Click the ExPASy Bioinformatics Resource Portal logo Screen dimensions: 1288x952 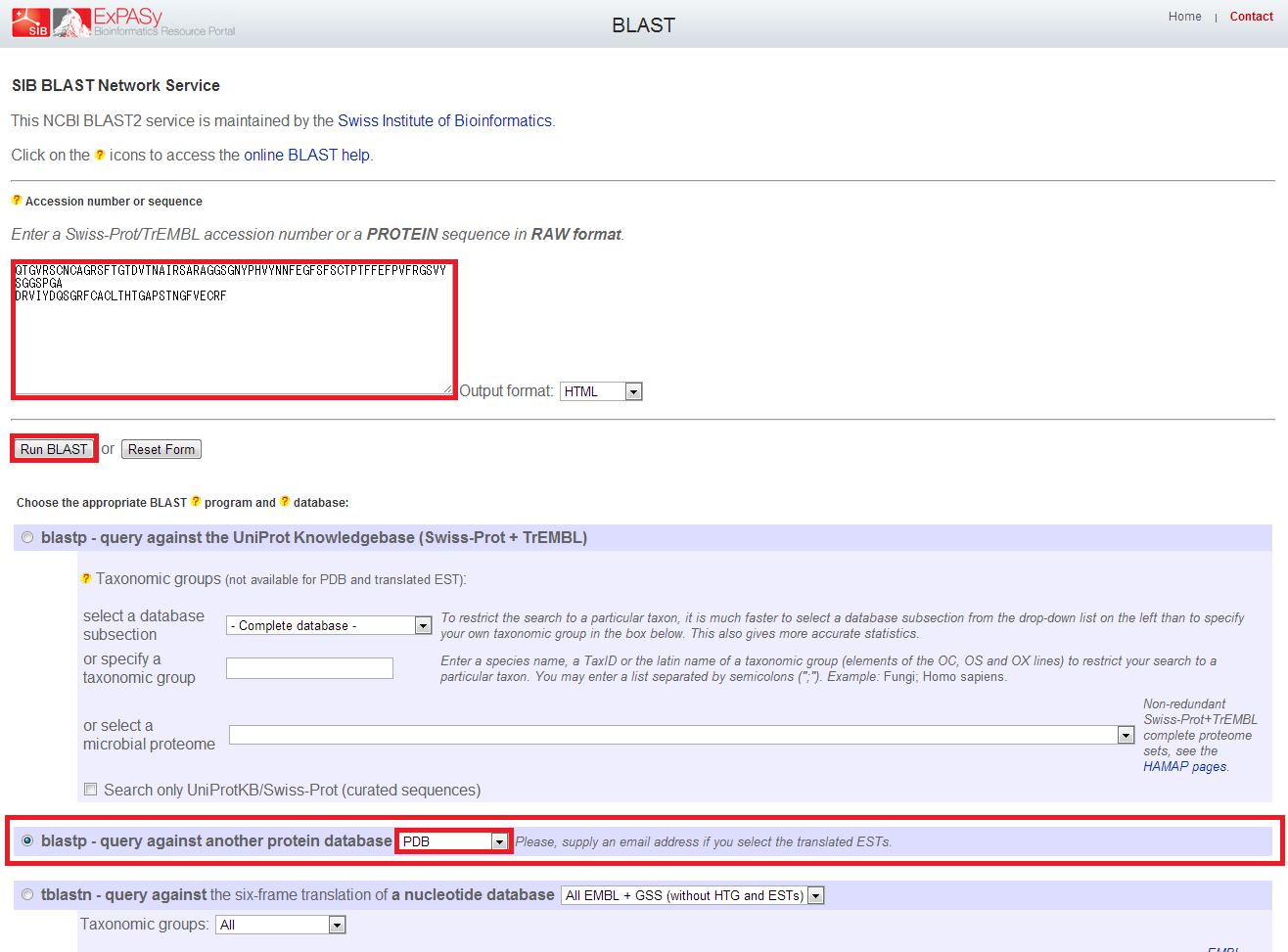click(145, 23)
